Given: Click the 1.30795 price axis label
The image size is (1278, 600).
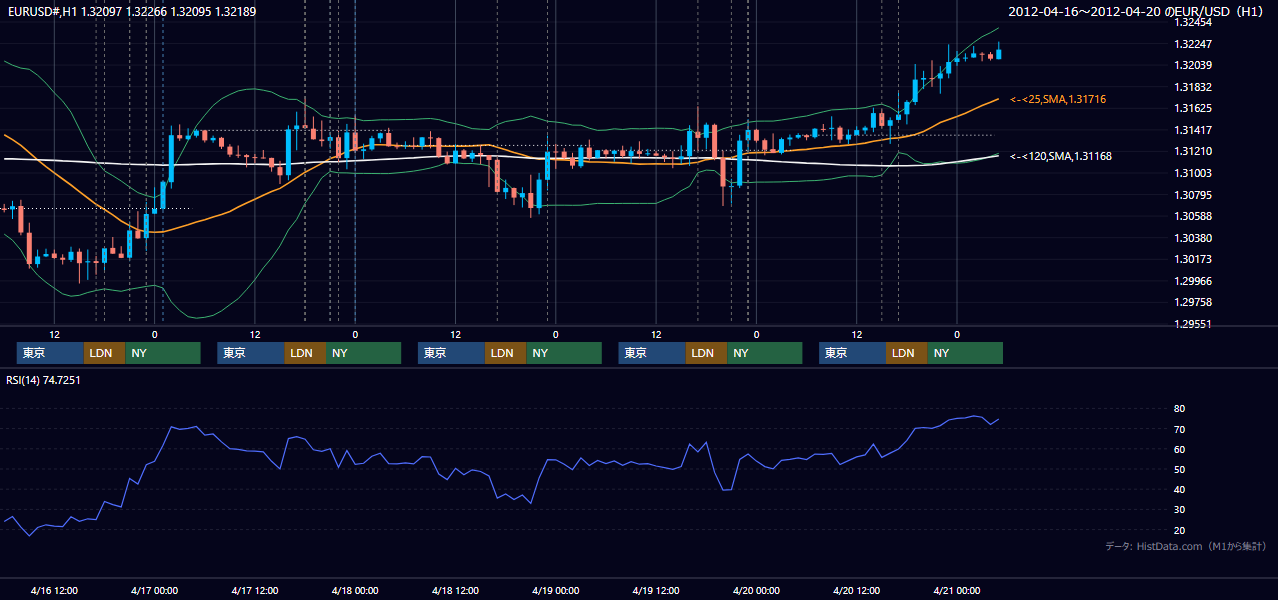Looking at the screenshot, I should (x=1192, y=195).
